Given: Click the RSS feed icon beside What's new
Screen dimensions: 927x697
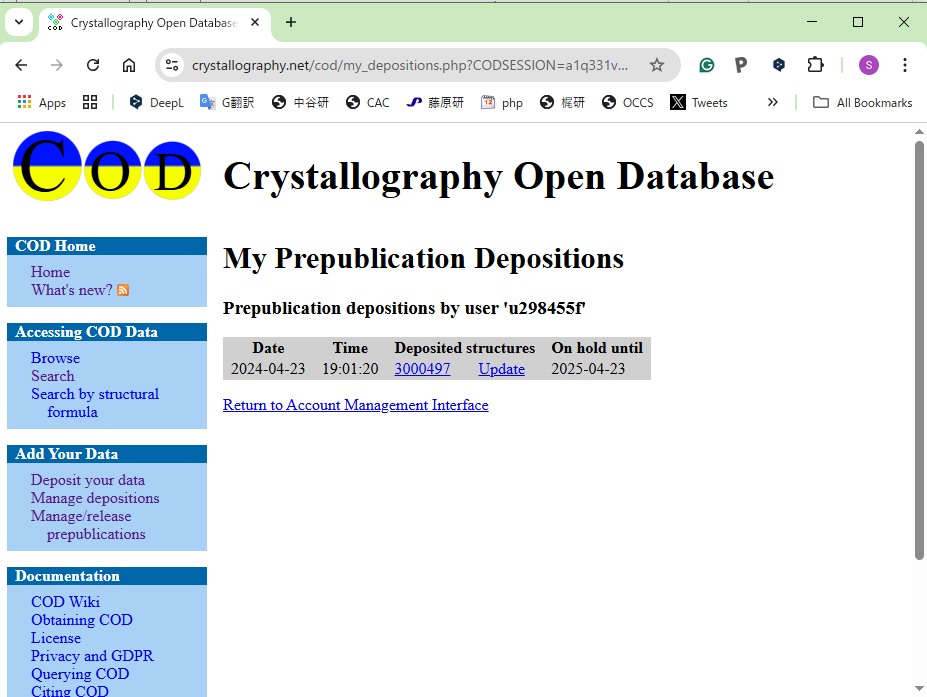Looking at the screenshot, I should (x=123, y=291).
